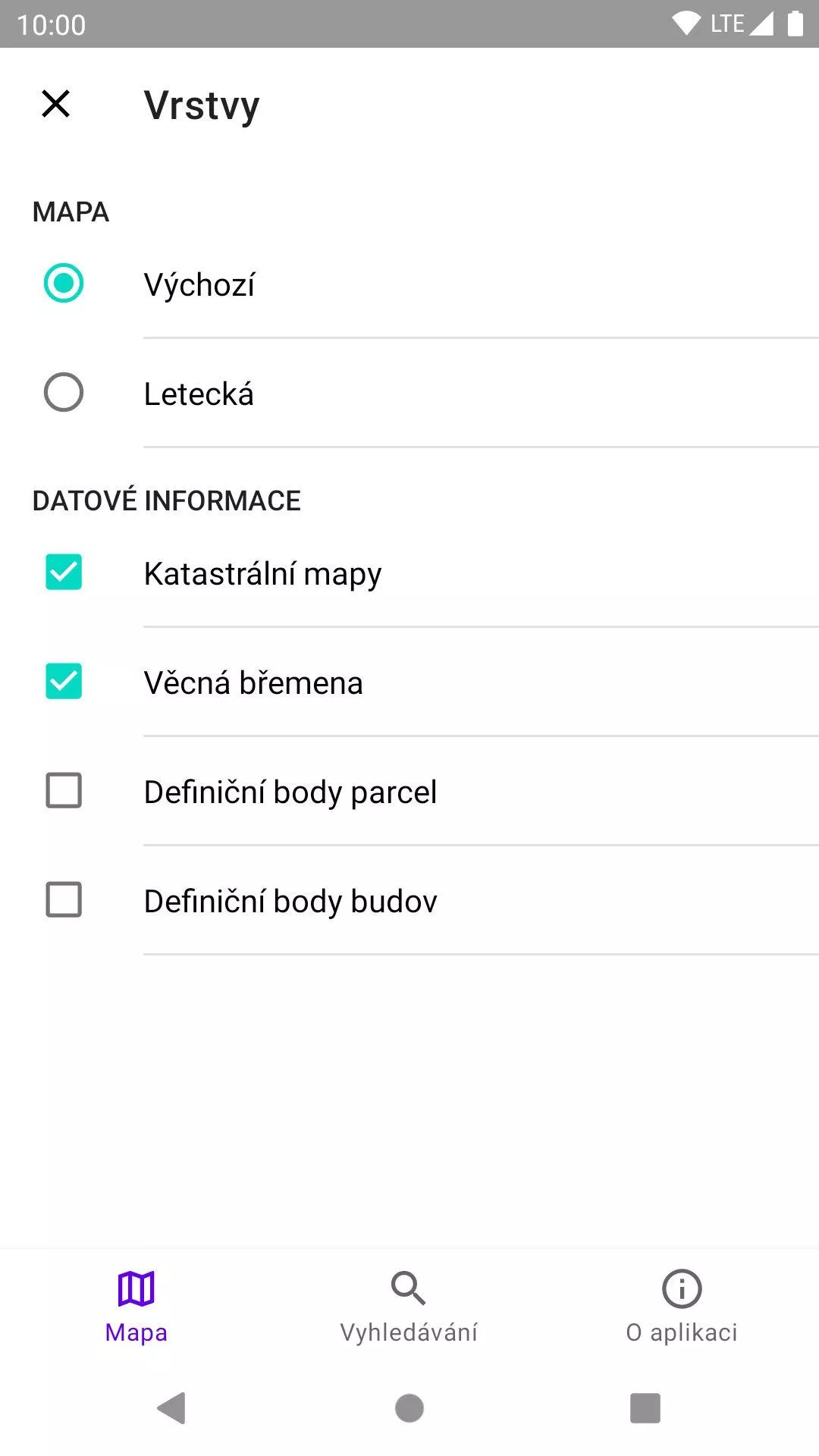Switch to the O aplikaci tab label
This screenshot has height=1456, width=819.
(682, 1332)
